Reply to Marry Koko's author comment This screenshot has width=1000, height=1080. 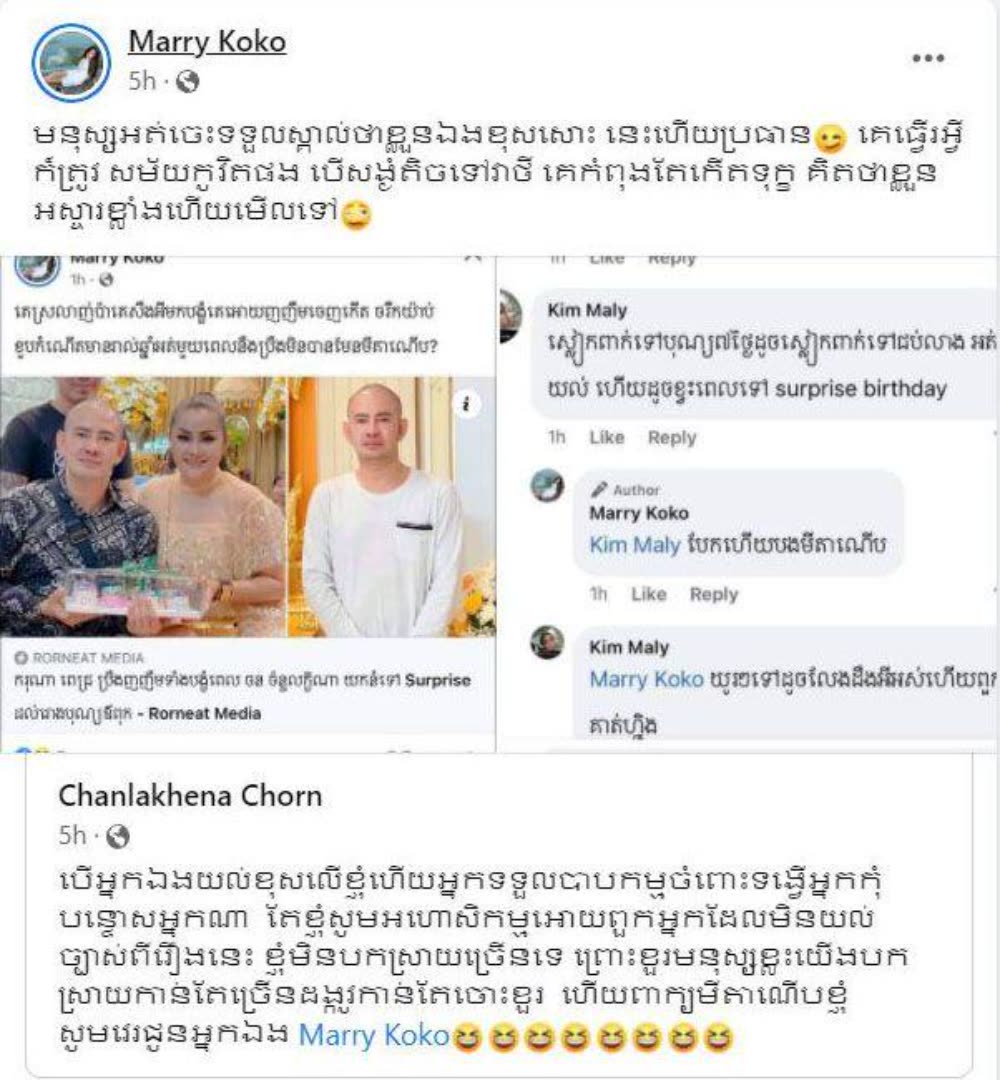pos(714,594)
